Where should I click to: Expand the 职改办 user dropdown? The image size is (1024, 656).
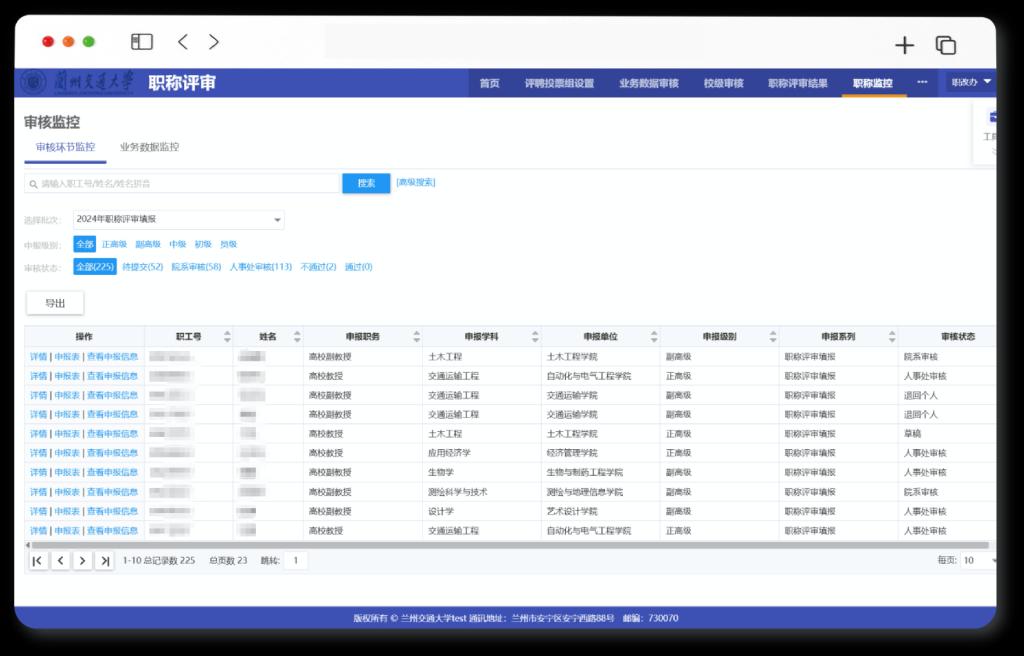coord(971,82)
